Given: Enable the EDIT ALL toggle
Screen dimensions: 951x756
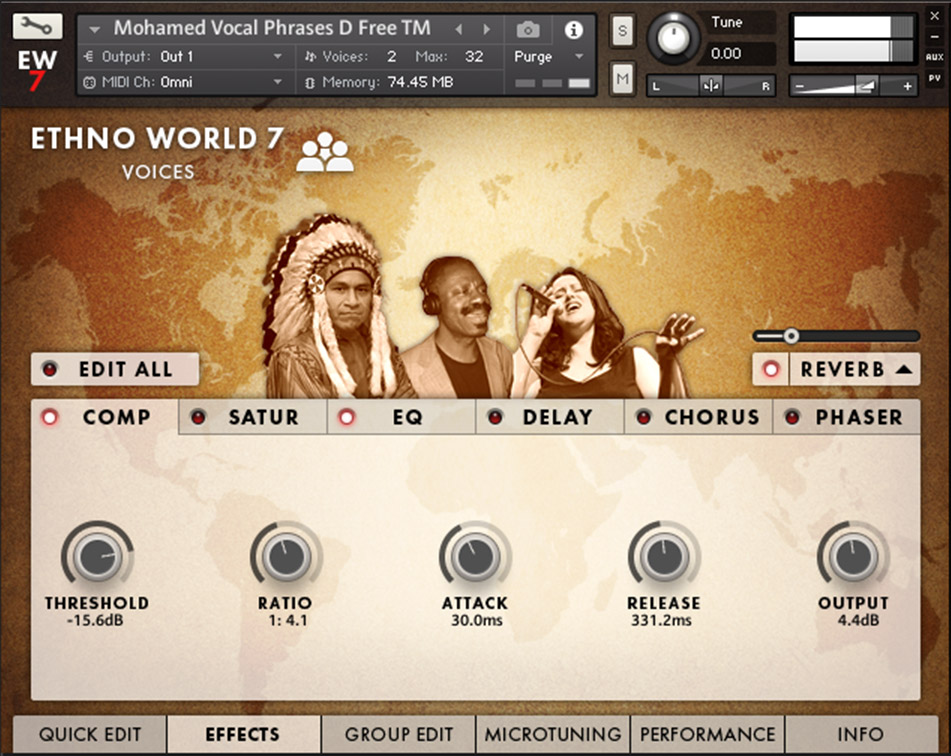Looking at the screenshot, I should pos(50,369).
